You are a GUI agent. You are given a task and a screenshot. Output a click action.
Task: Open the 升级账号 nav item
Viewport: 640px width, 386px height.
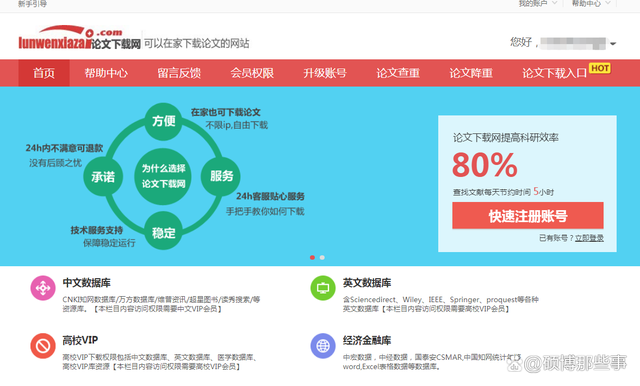(x=325, y=73)
